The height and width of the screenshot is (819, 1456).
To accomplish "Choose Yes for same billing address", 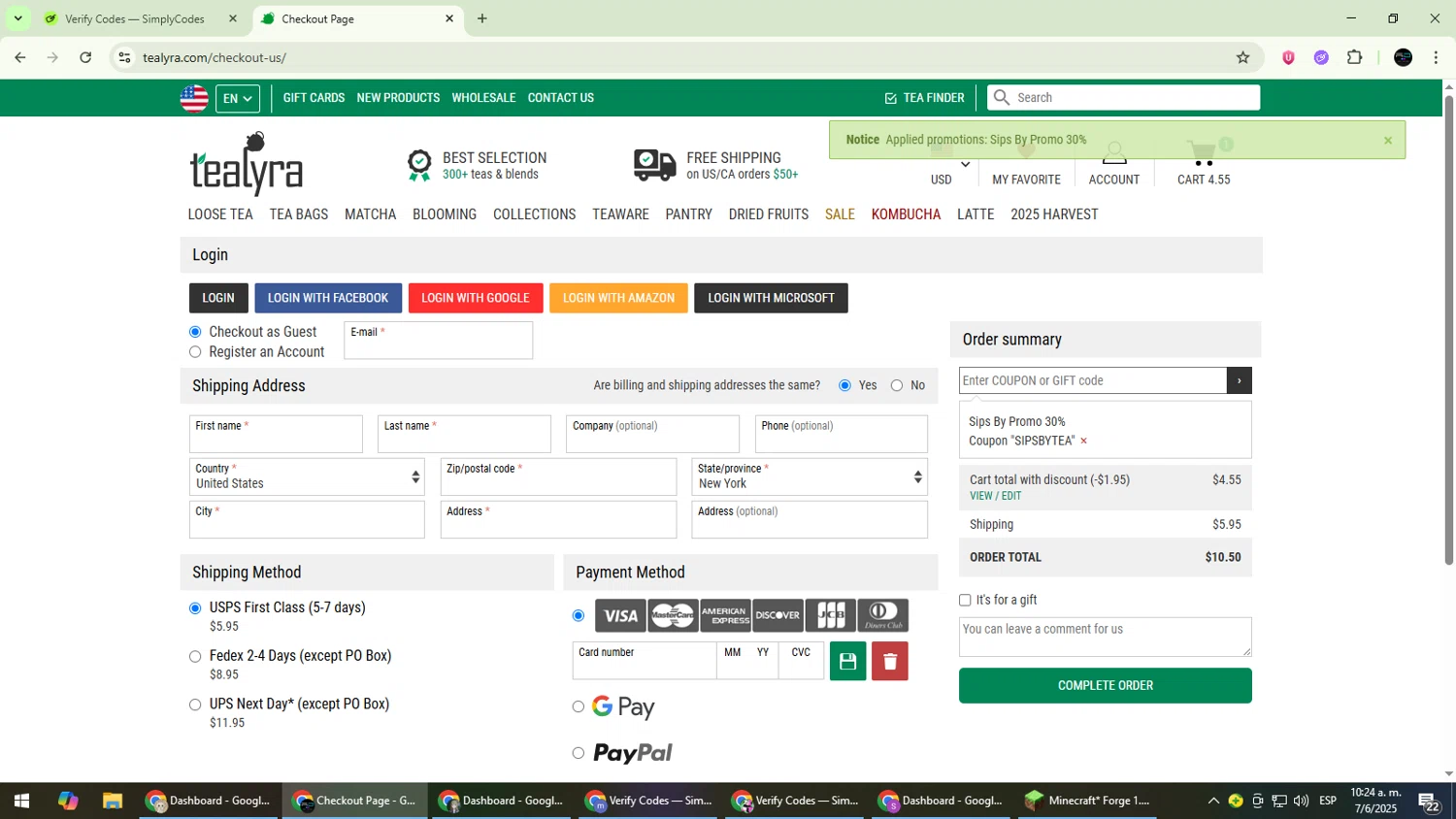I will click(844, 385).
